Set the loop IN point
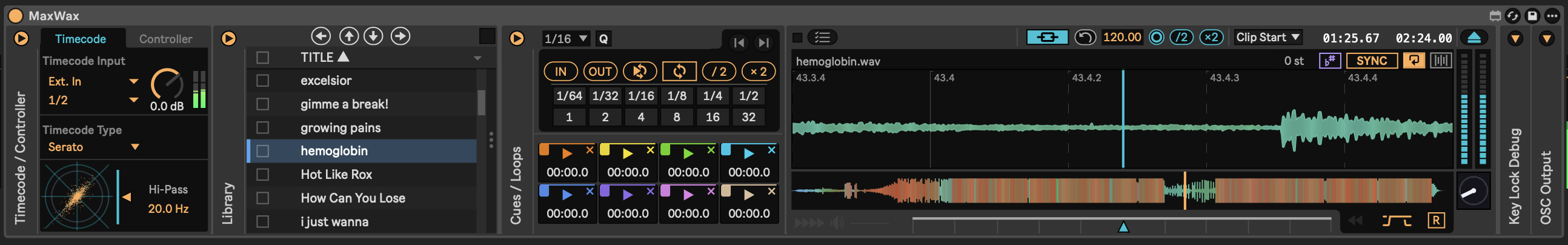The image size is (1568, 245). 560,72
